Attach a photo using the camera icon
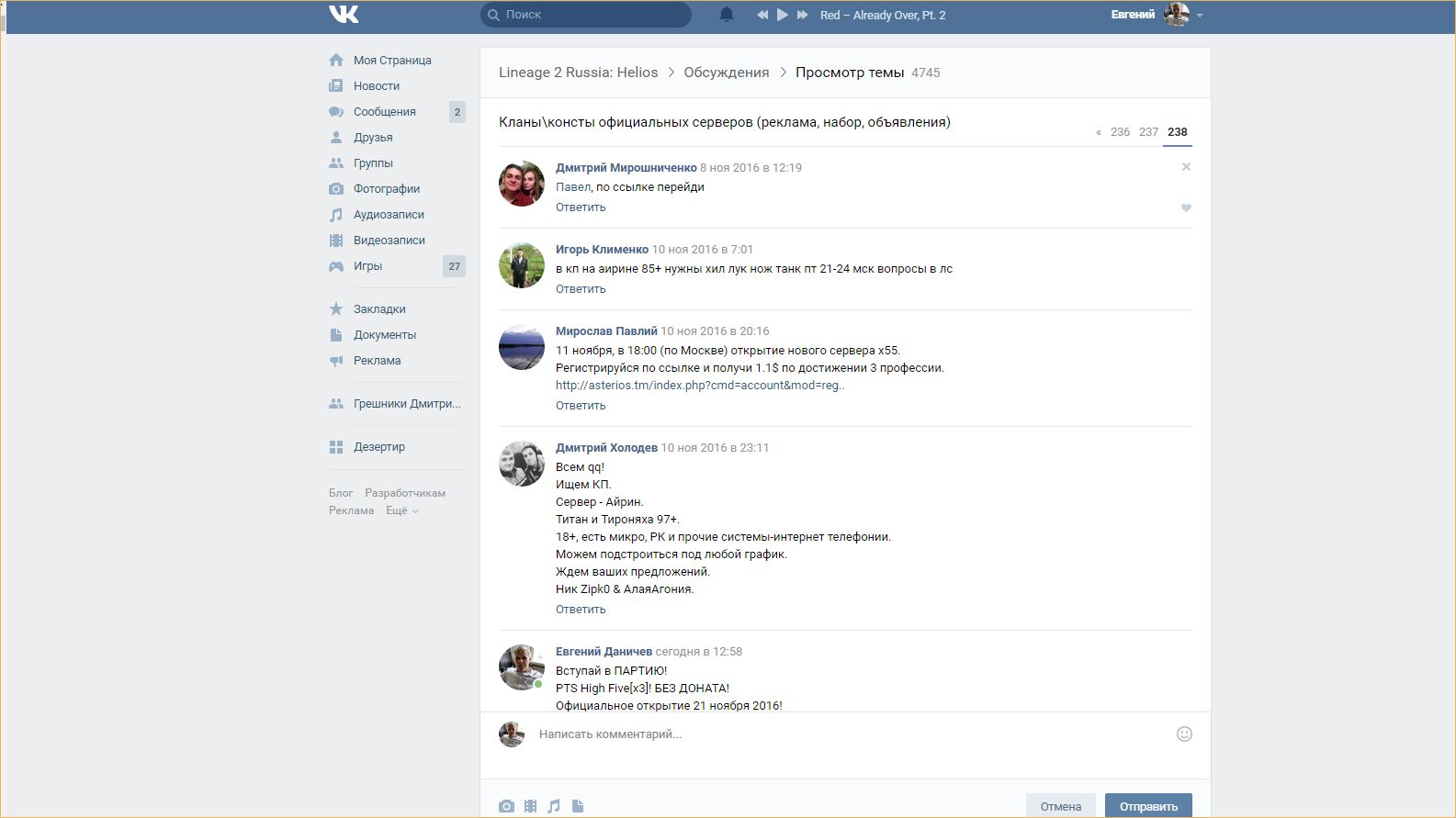The width and height of the screenshot is (1456, 818). pyautogui.click(x=506, y=806)
